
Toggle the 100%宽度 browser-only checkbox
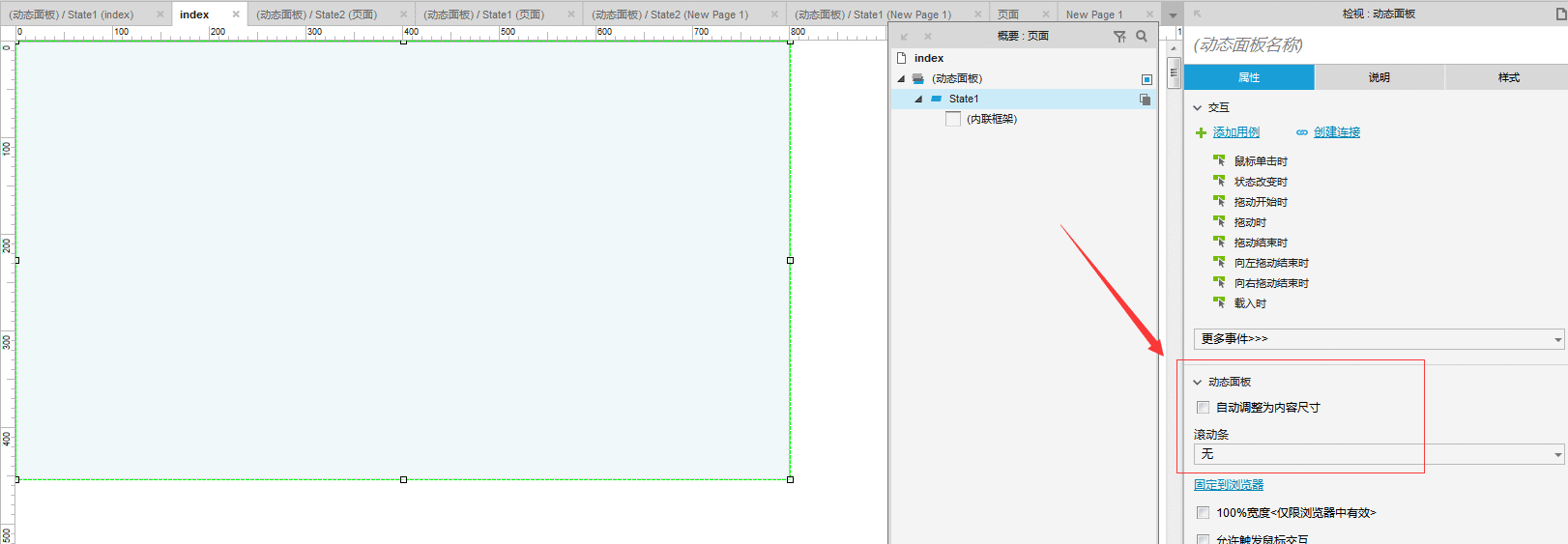[x=1203, y=513]
